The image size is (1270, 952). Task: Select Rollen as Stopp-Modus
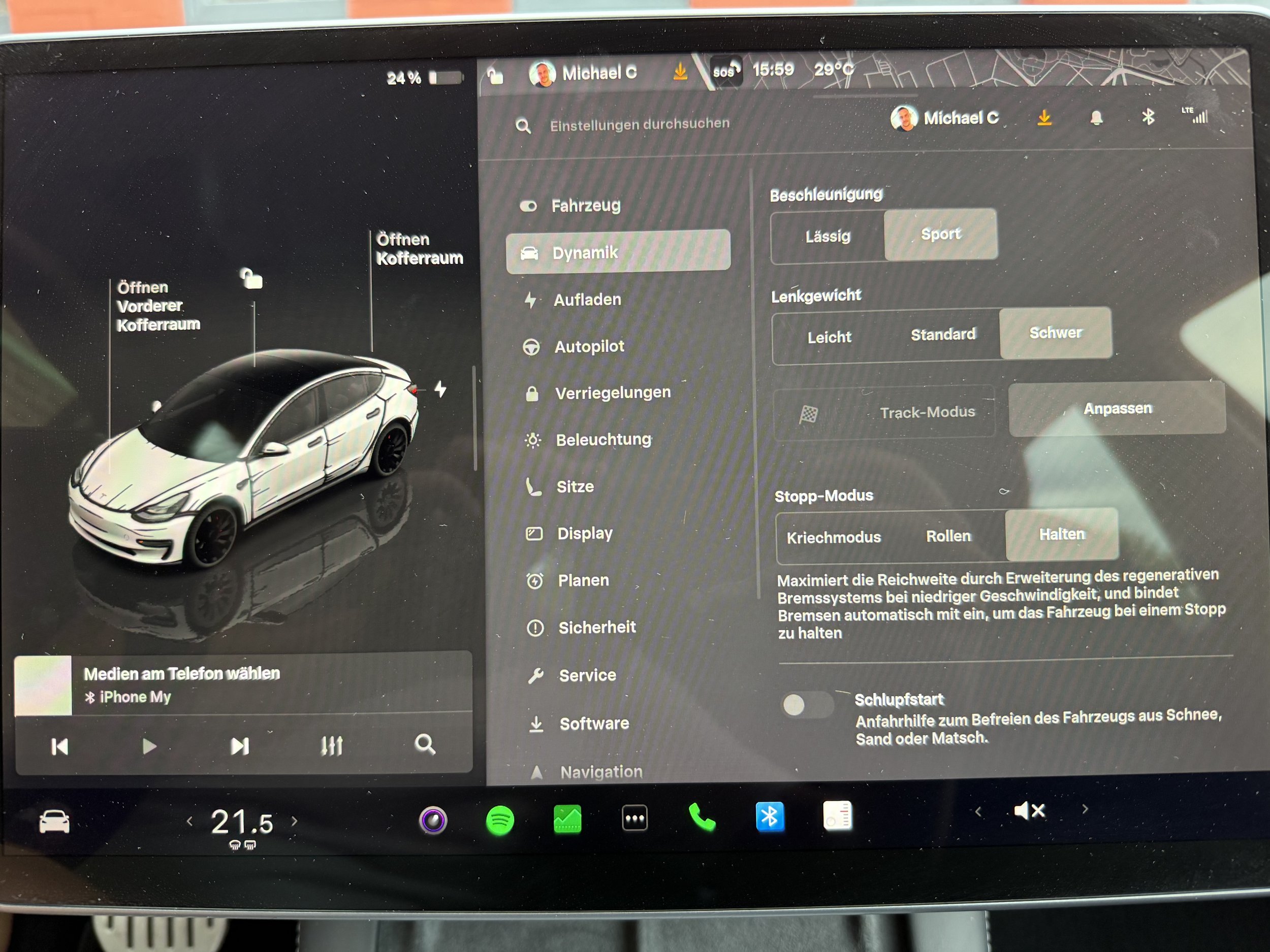tap(948, 536)
